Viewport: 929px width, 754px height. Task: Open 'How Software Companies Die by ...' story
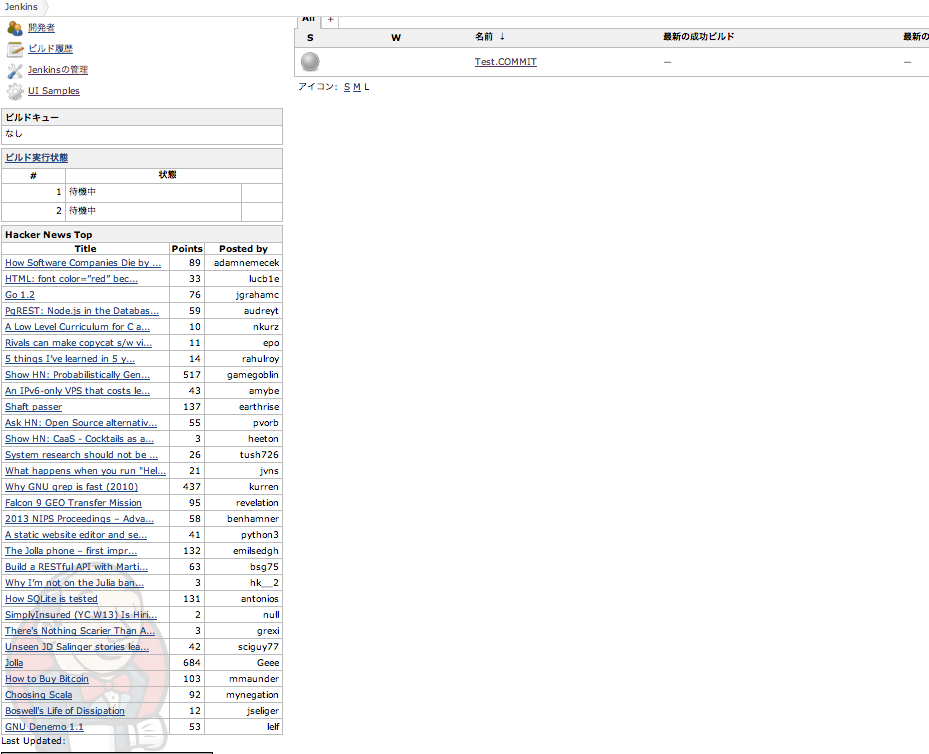[x=83, y=262]
